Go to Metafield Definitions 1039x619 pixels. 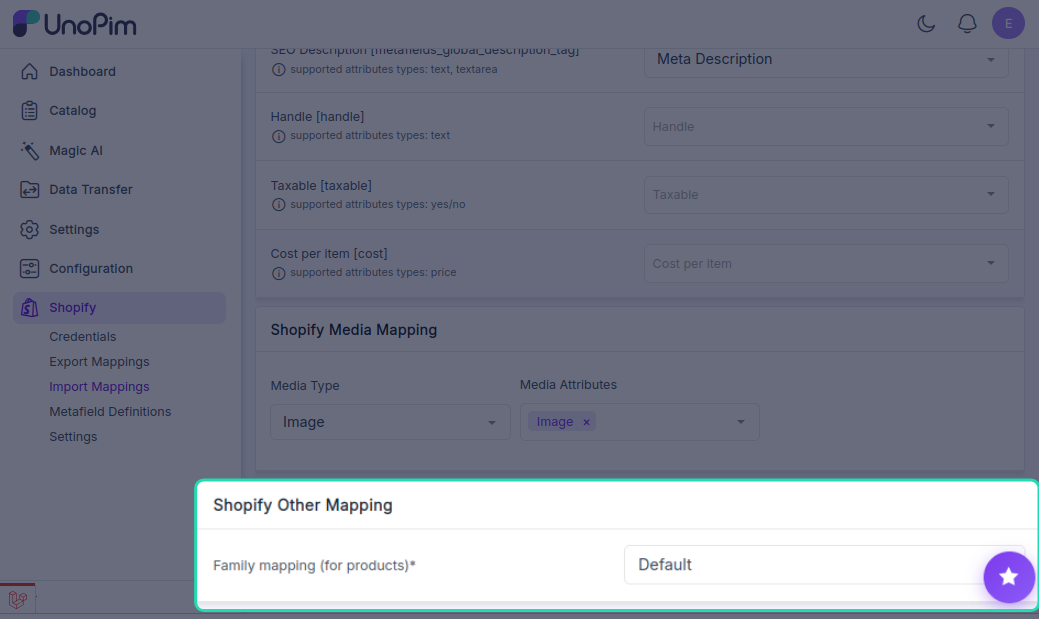[x=110, y=412]
